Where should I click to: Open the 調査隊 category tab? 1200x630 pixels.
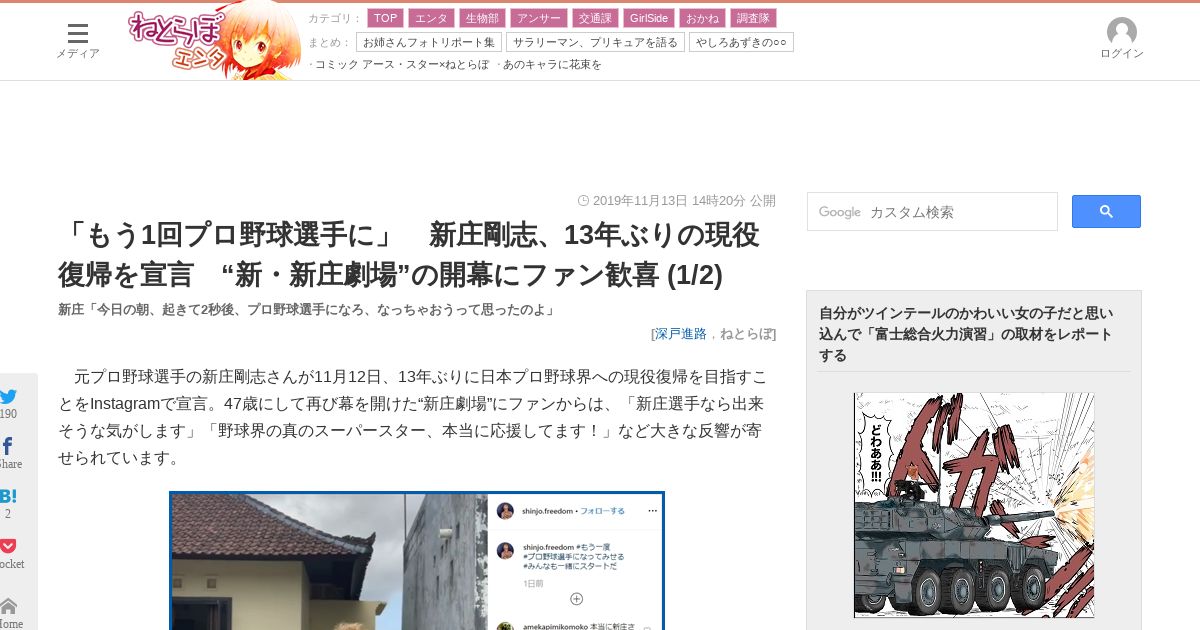tap(753, 18)
